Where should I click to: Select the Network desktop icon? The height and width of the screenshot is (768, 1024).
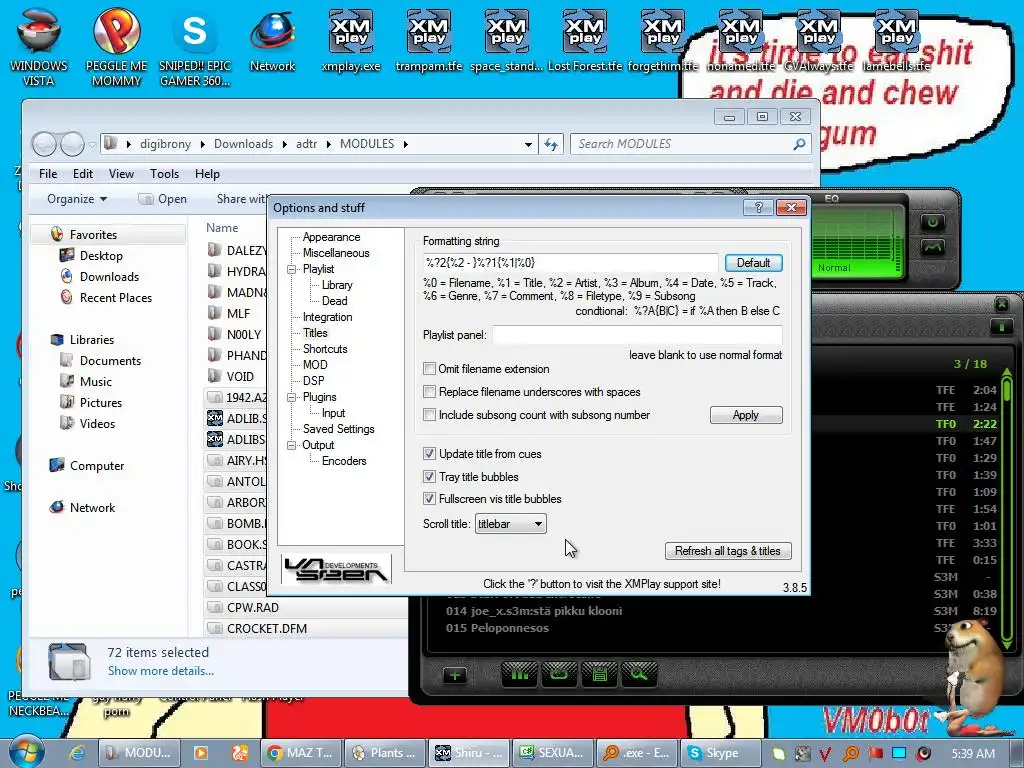pyautogui.click(x=272, y=40)
